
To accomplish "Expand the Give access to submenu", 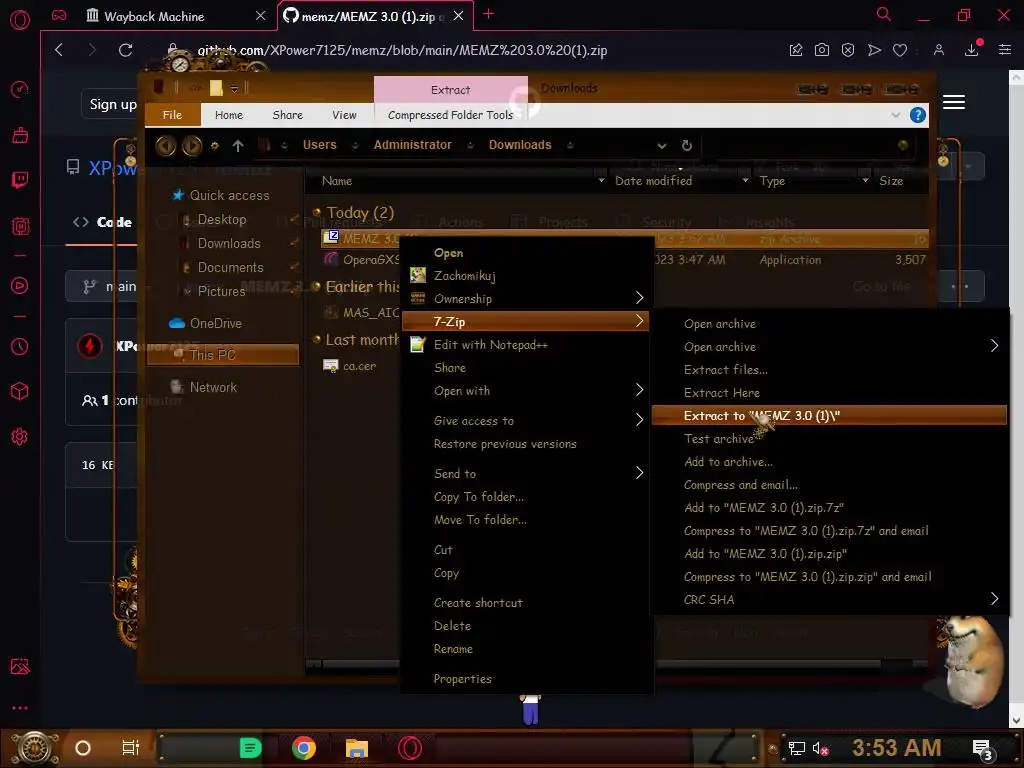I will coord(639,420).
